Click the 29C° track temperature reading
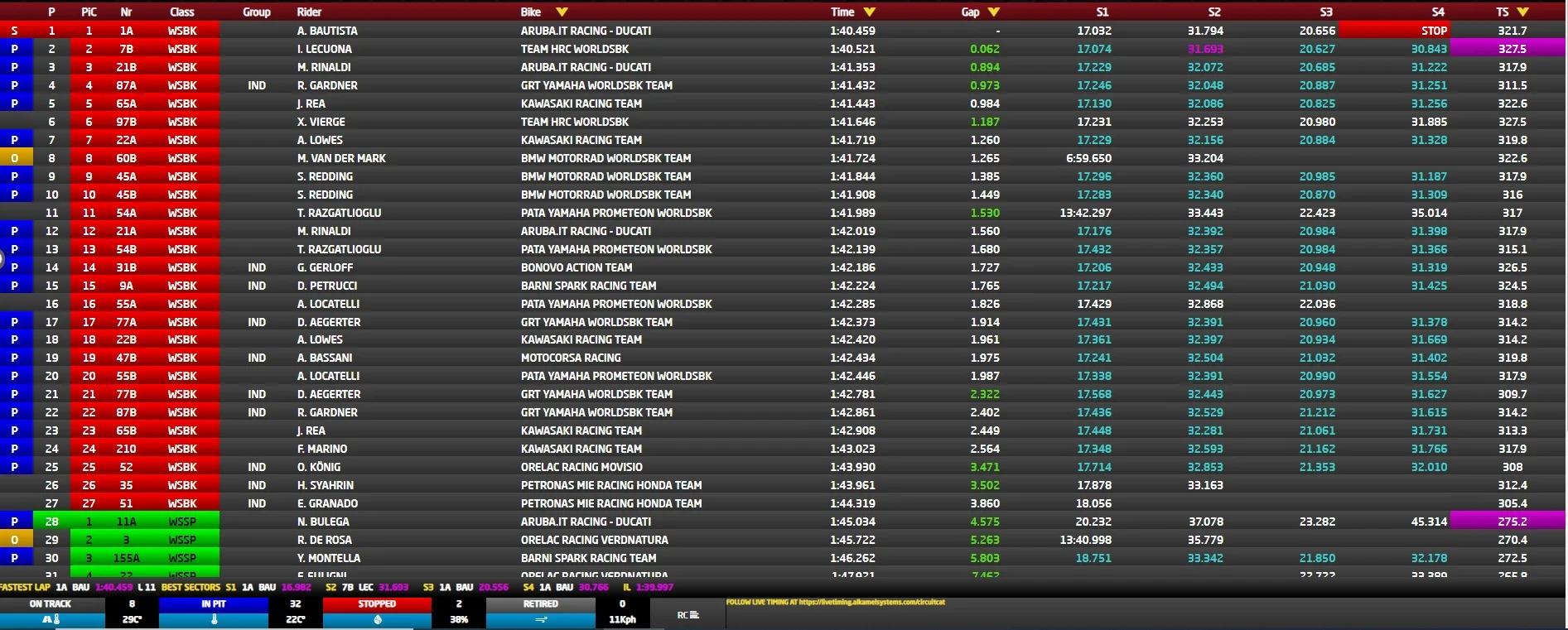 coord(132,619)
